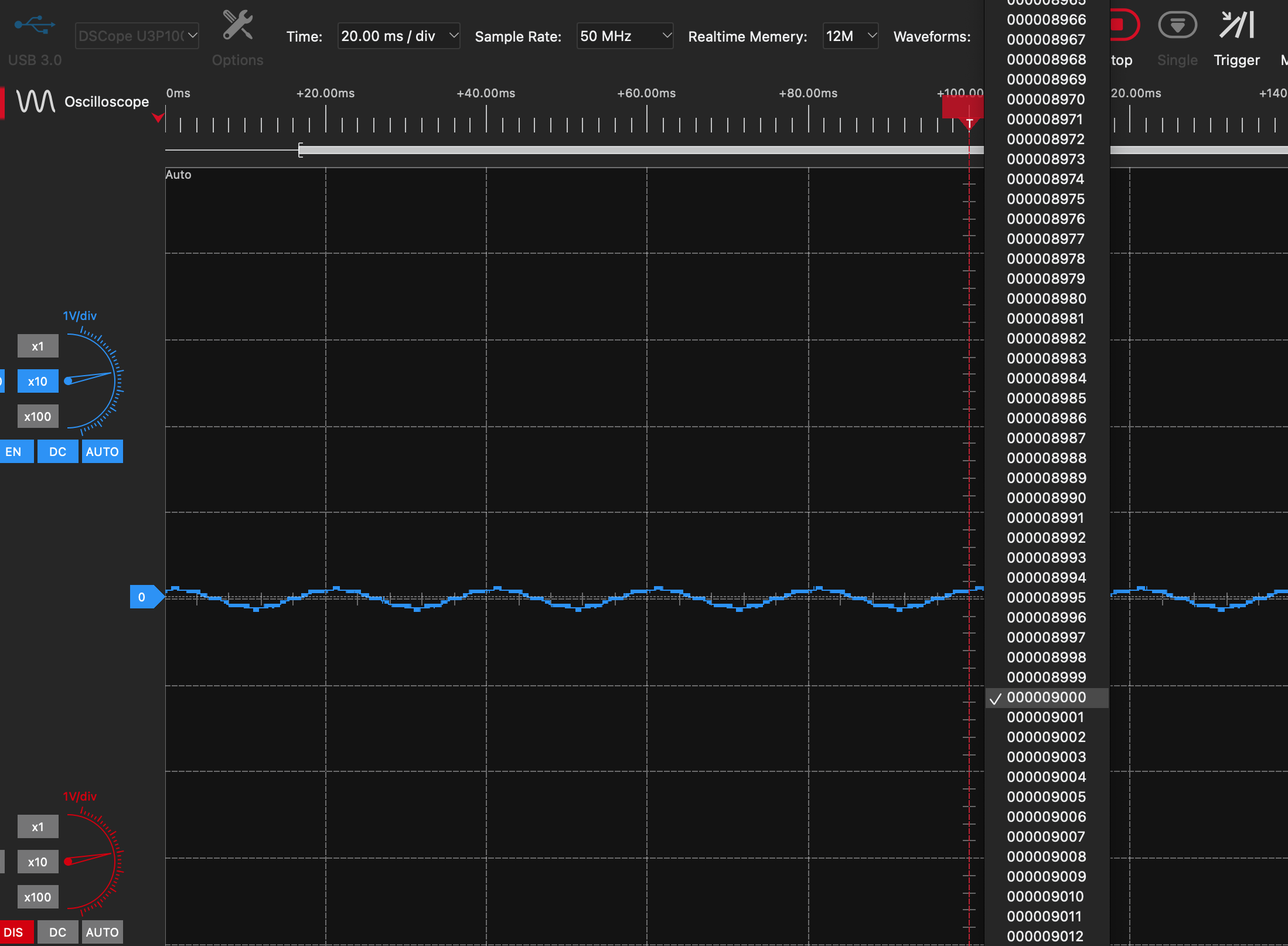Open the Time per div dropdown
Image resolution: width=1288 pixels, height=946 pixels.
pyautogui.click(x=398, y=36)
